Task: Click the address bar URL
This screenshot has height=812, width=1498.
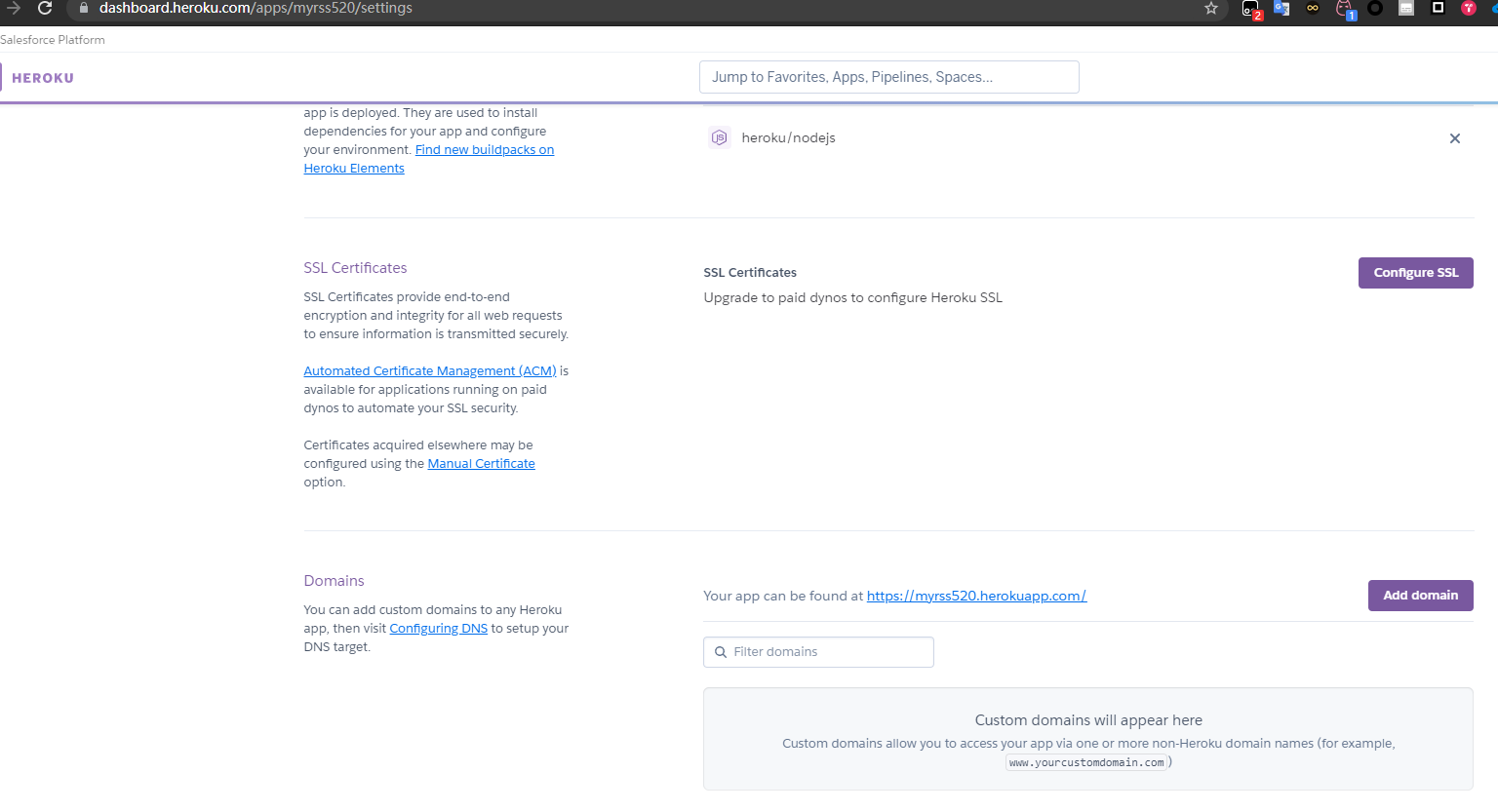Action: 256,8
